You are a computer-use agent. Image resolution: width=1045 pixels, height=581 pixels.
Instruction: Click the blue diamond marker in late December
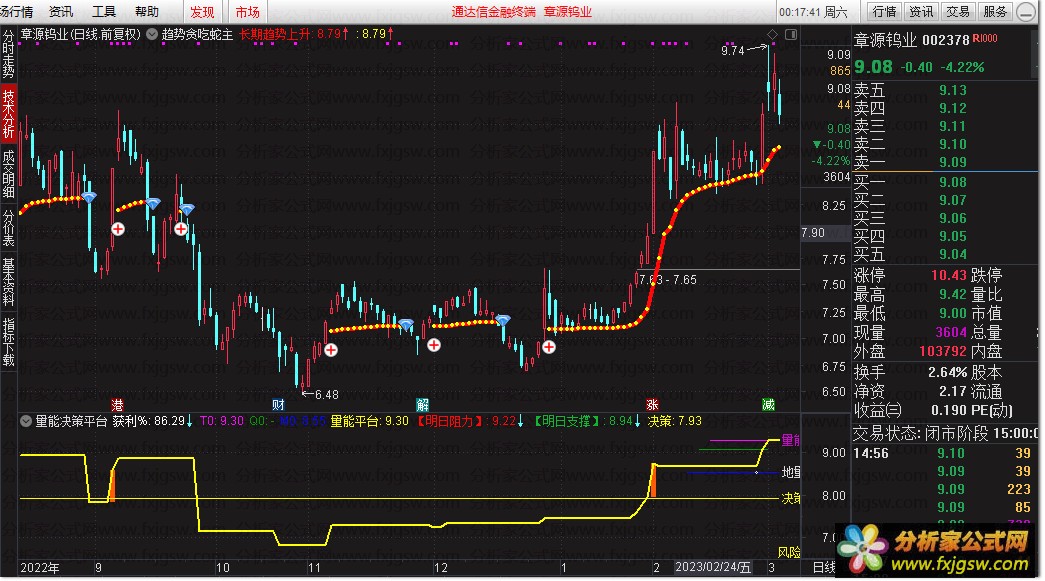pos(503,320)
